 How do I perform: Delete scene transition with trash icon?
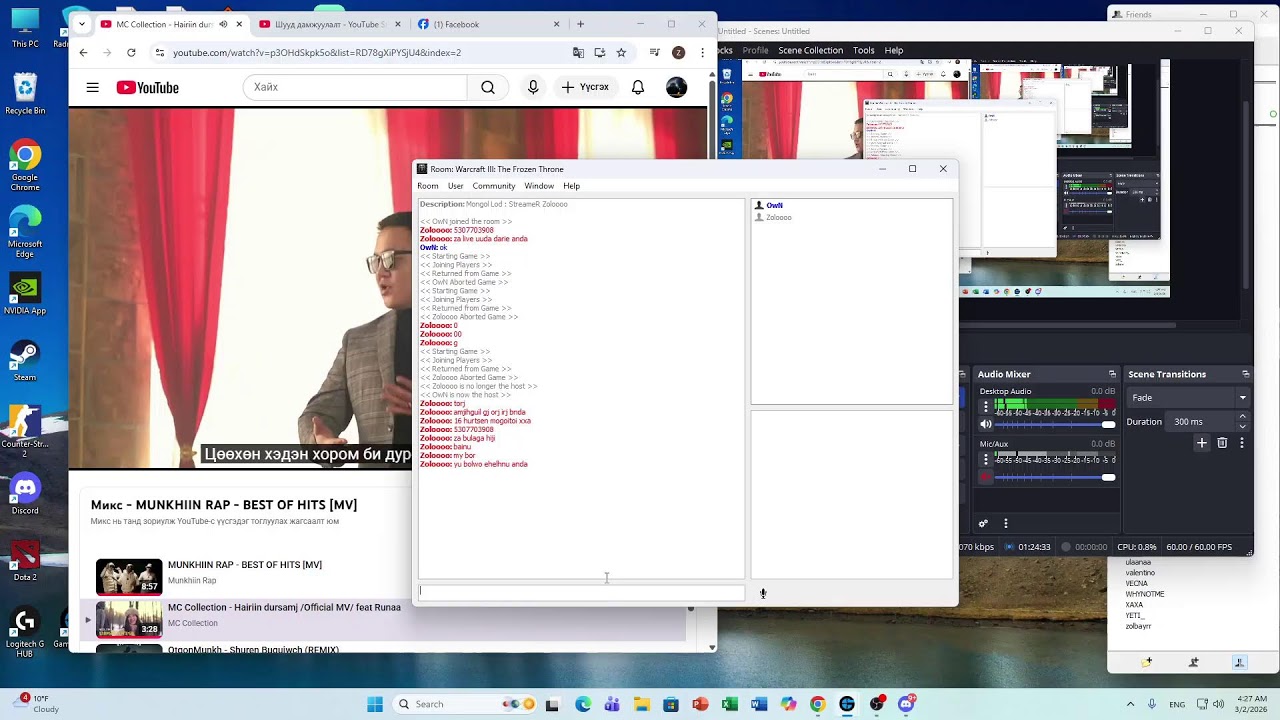1222,443
